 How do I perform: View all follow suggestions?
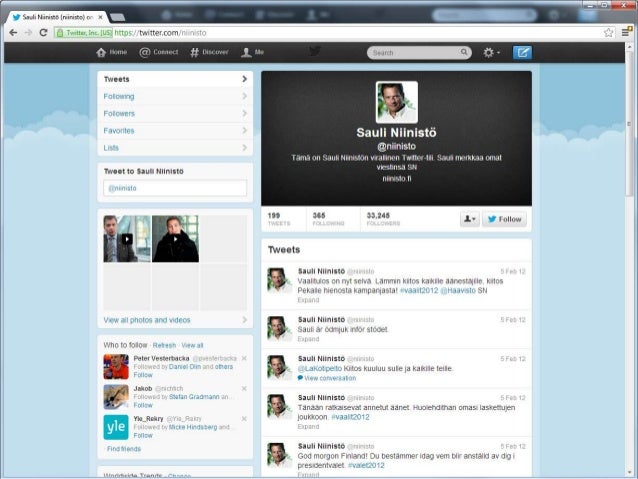pyautogui.click(x=192, y=345)
